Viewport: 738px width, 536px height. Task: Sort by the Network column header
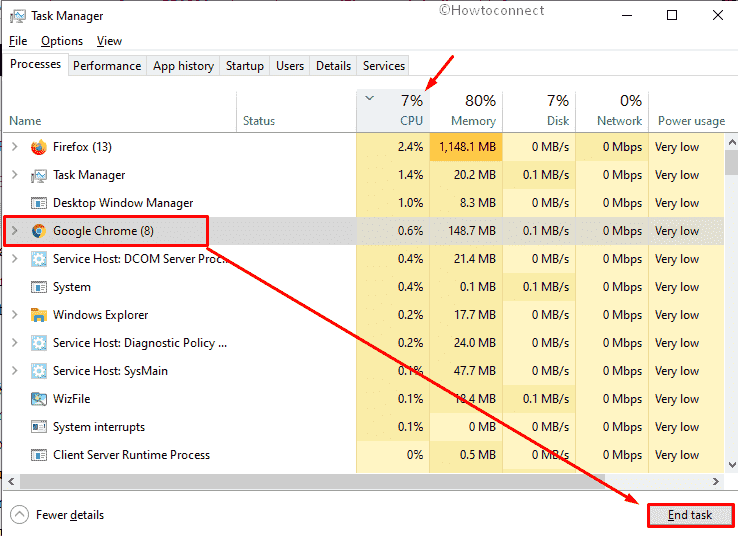point(612,112)
